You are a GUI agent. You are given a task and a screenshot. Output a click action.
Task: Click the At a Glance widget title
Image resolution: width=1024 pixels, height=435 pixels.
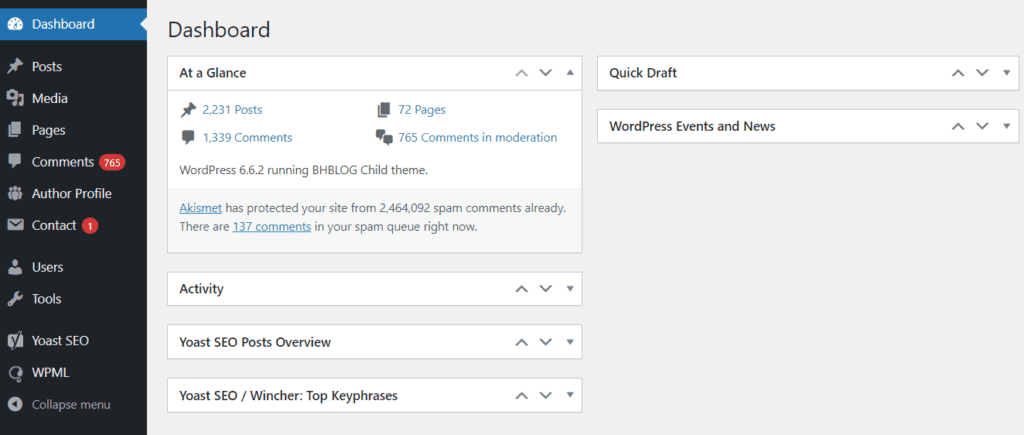213,73
